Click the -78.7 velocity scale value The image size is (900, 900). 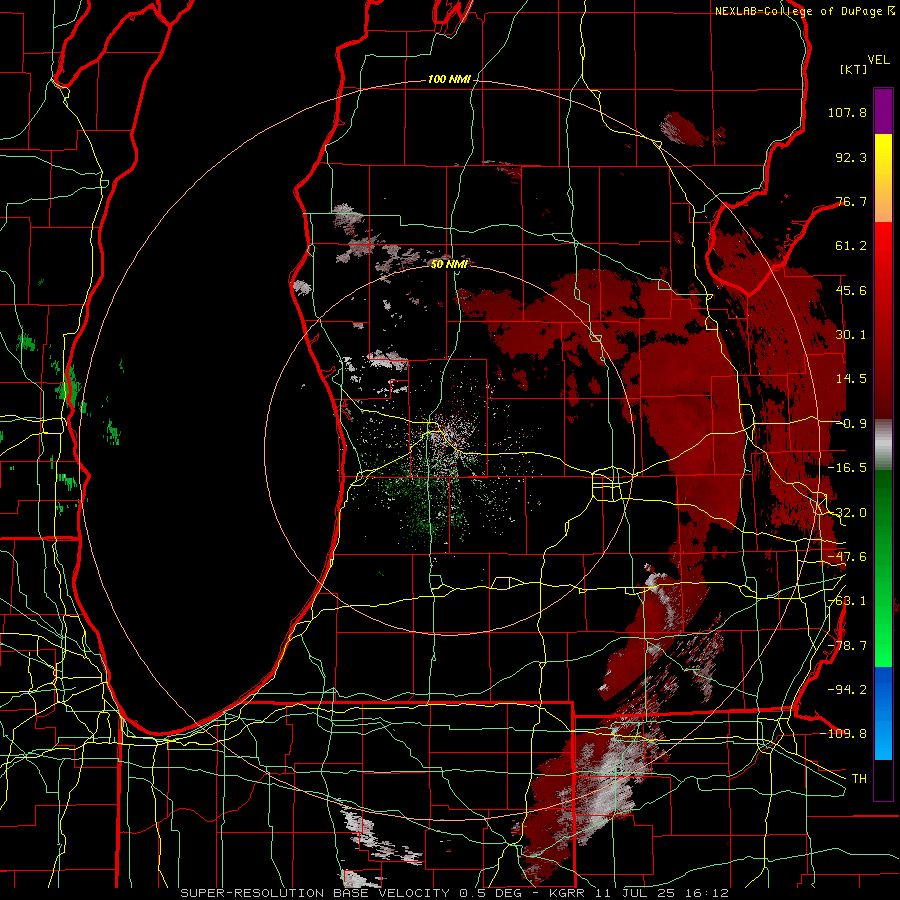(847, 646)
